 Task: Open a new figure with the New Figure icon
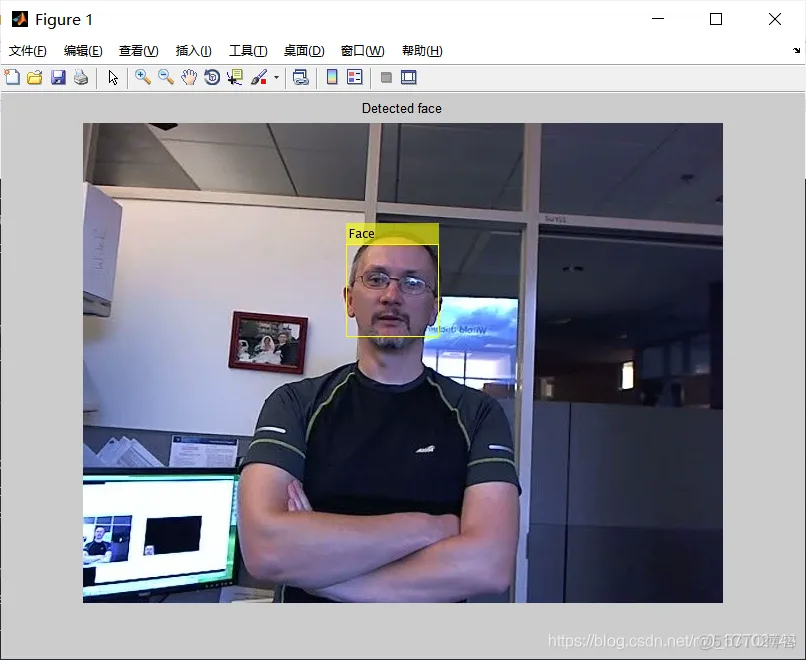click(12, 77)
